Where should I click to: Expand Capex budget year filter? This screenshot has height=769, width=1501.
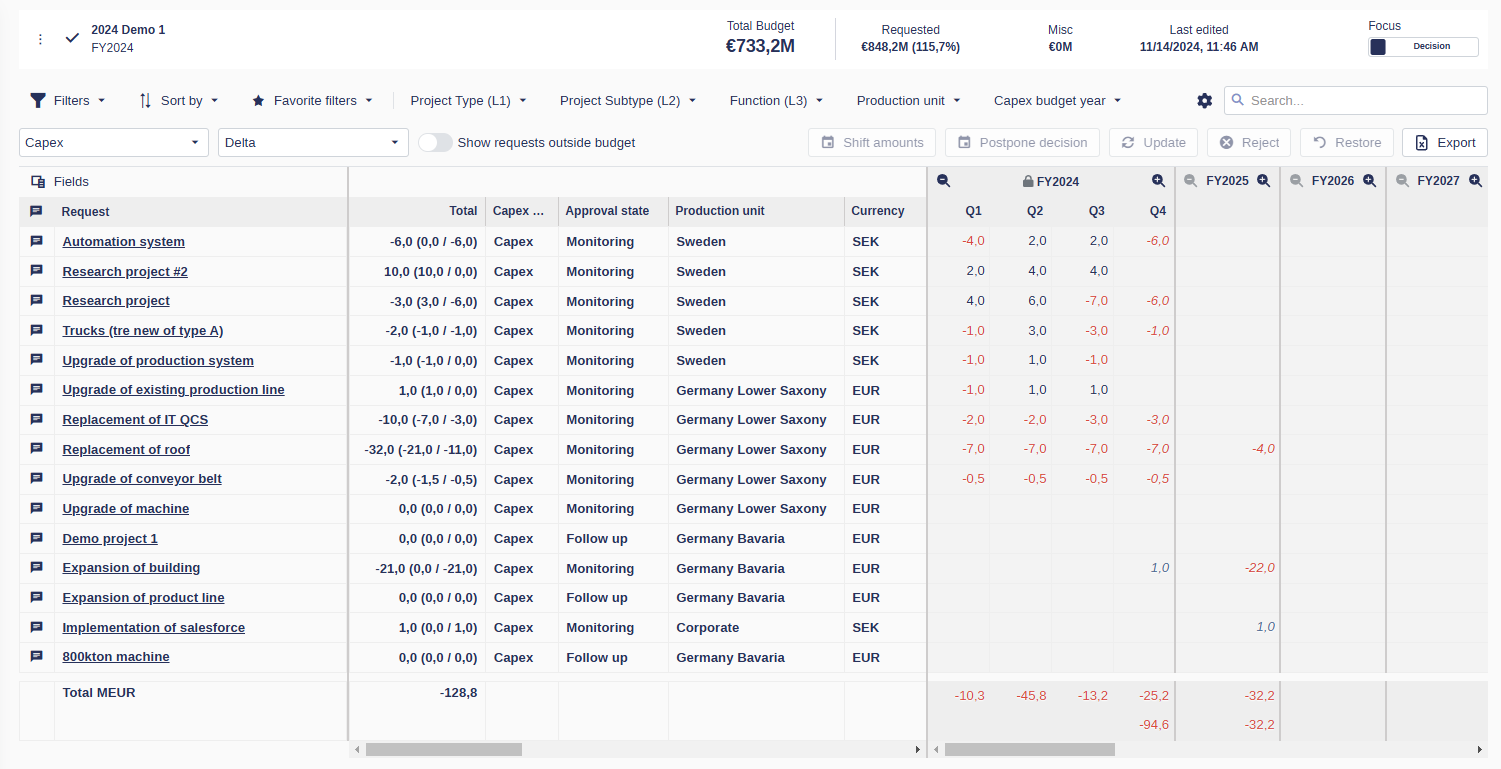[1057, 100]
